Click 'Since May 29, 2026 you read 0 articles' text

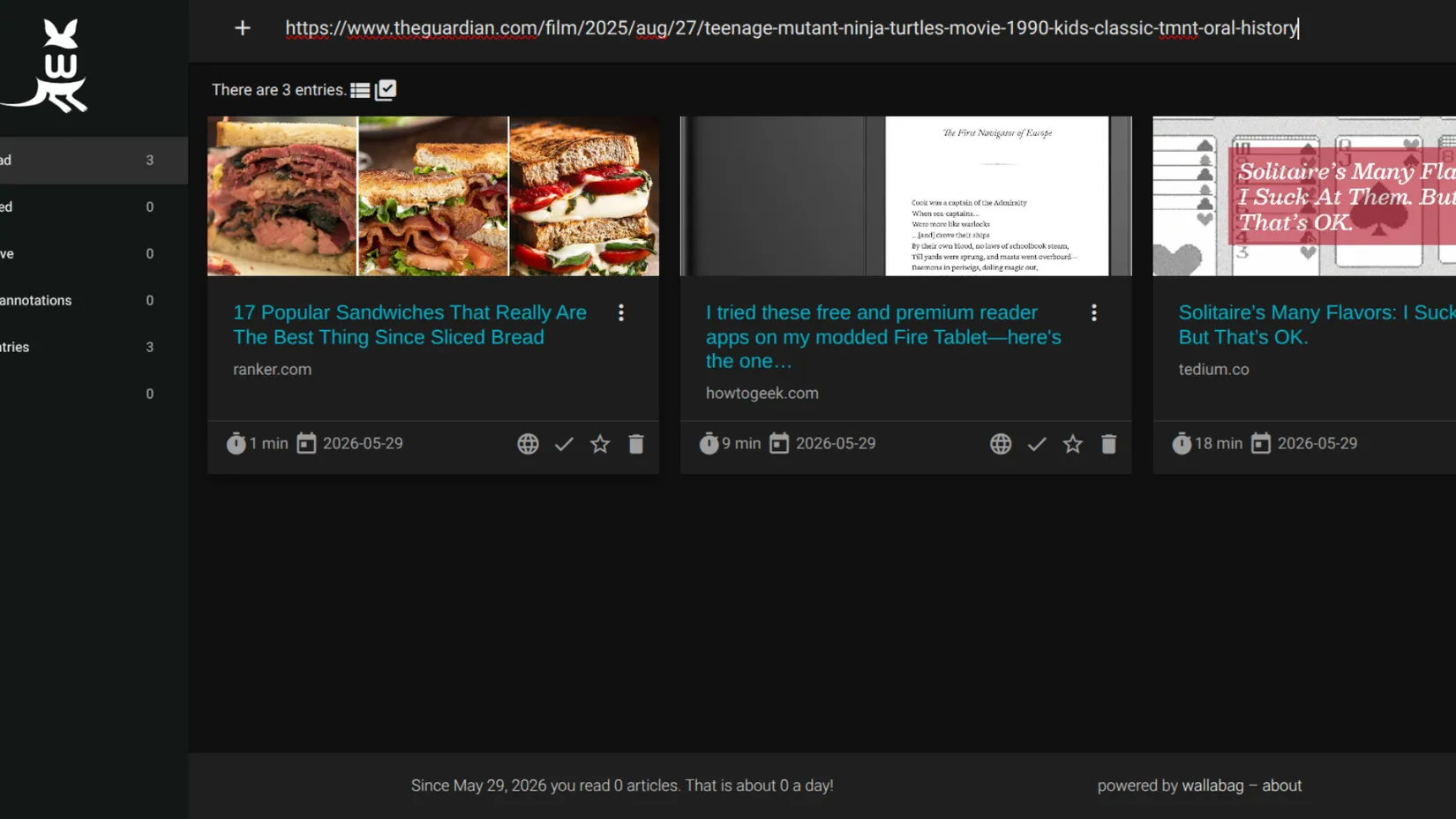[546, 785]
